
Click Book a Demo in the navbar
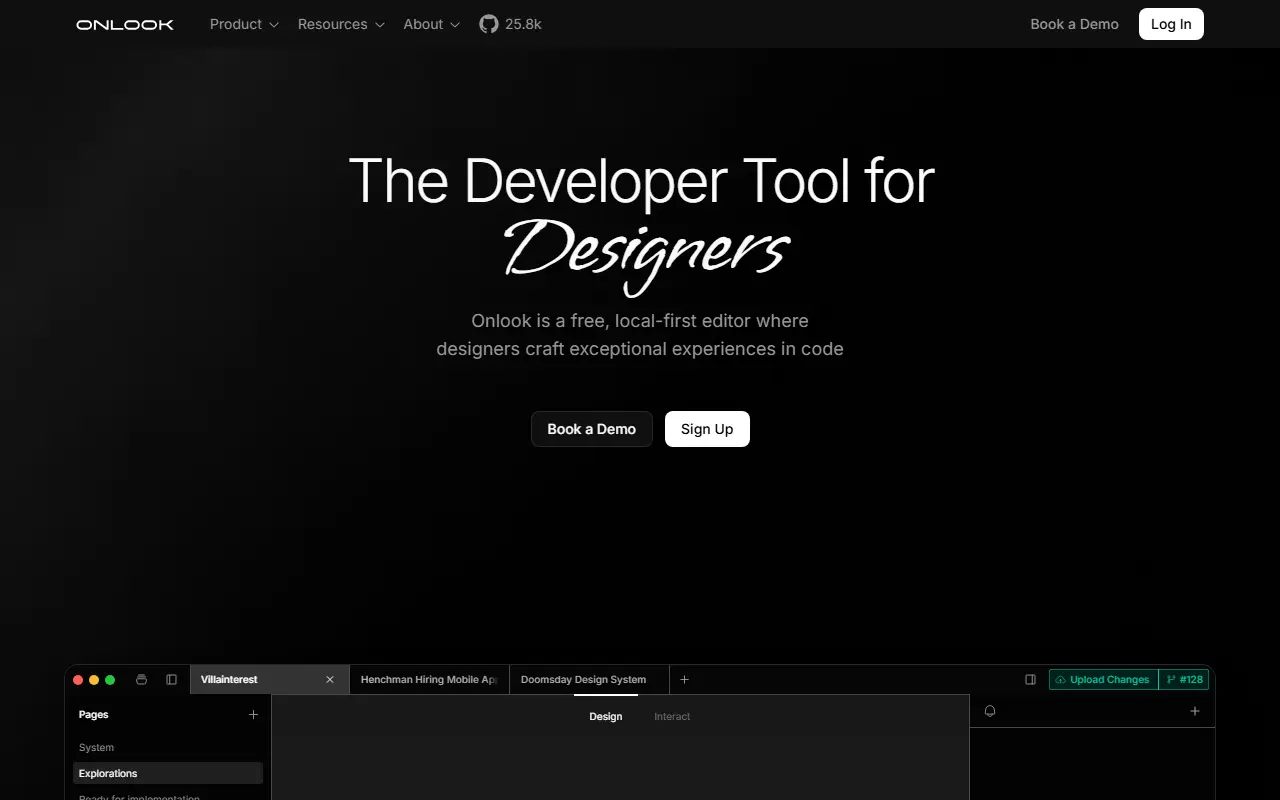click(x=1075, y=24)
